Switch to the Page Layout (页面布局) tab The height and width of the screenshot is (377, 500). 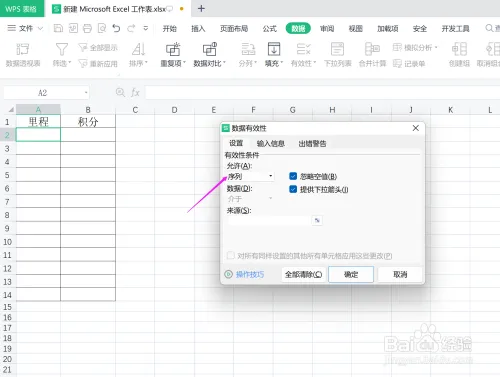(234, 29)
